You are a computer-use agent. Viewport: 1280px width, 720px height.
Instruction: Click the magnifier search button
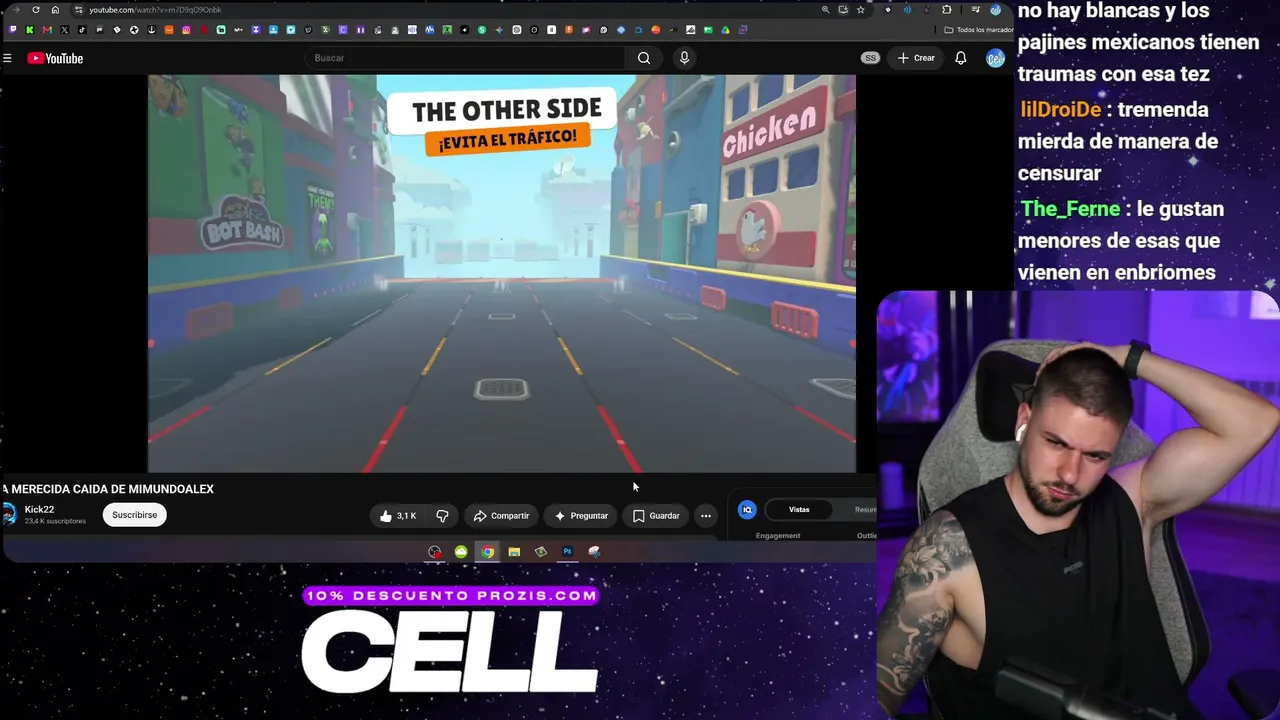tap(644, 58)
